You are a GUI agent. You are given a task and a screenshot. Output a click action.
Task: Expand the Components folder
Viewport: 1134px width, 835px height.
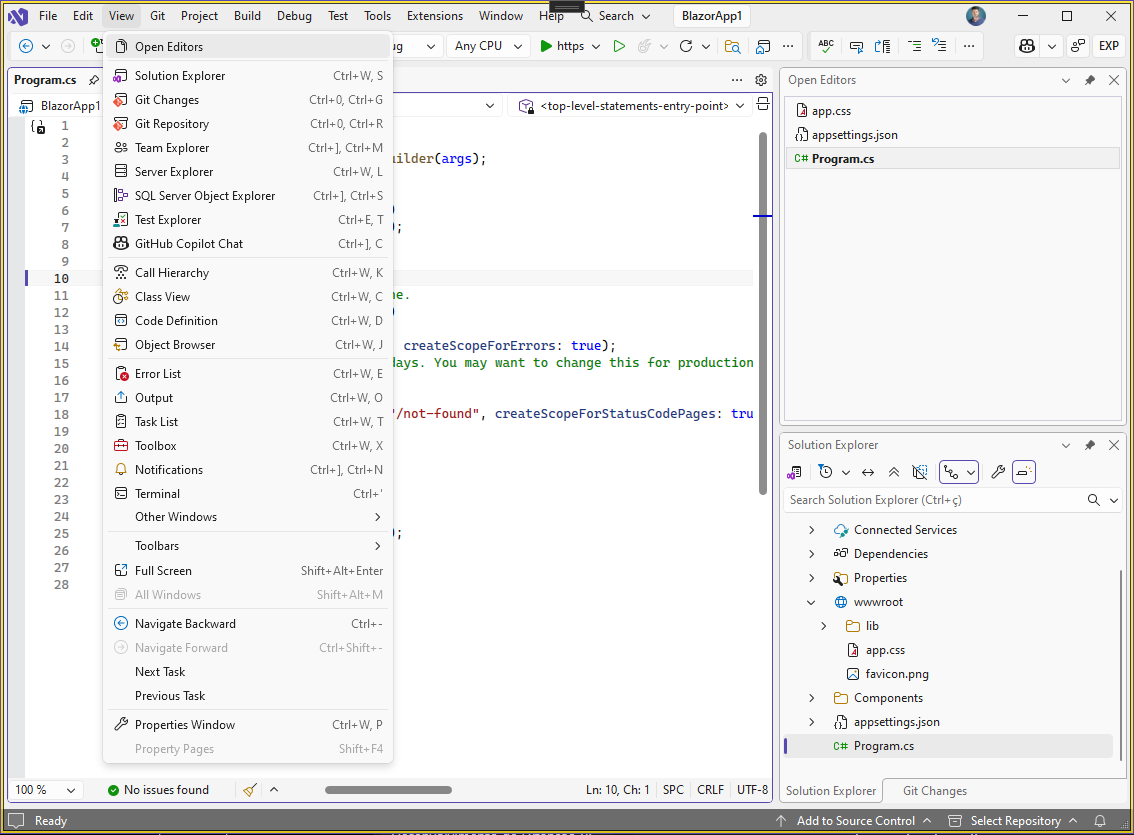tap(811, 698)
